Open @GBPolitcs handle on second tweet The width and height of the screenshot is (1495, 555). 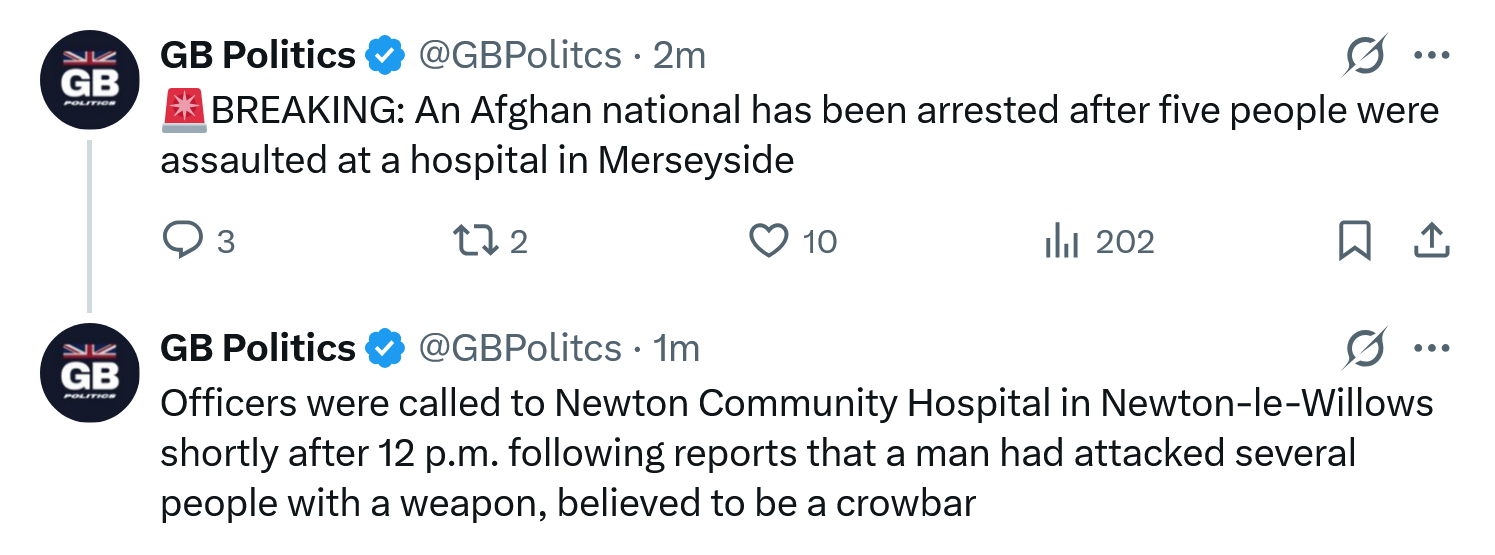pos(518,348)
